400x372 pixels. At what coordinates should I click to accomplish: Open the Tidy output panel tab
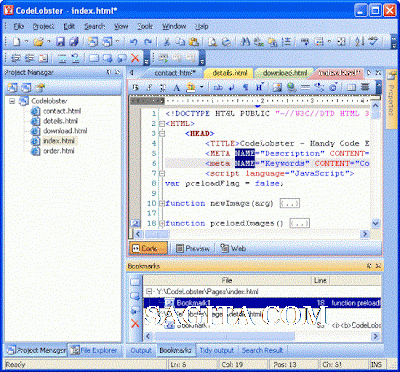click(x=217, y=350)
